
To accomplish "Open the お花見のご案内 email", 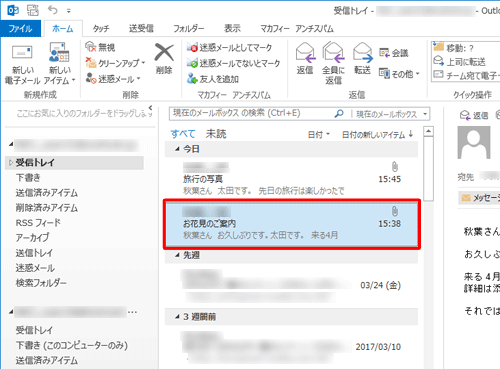I will pyautogui.click(x=292, y=224).
